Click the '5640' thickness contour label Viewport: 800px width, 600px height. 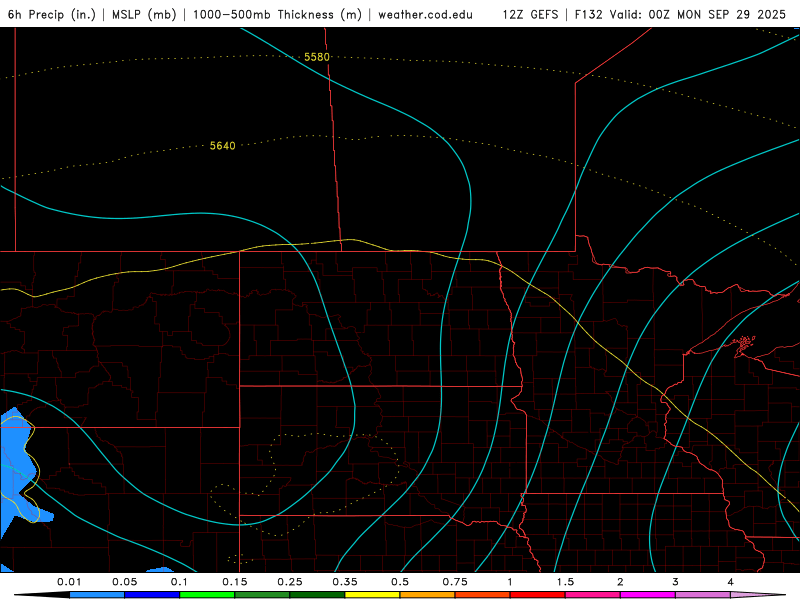coord(222,146)
